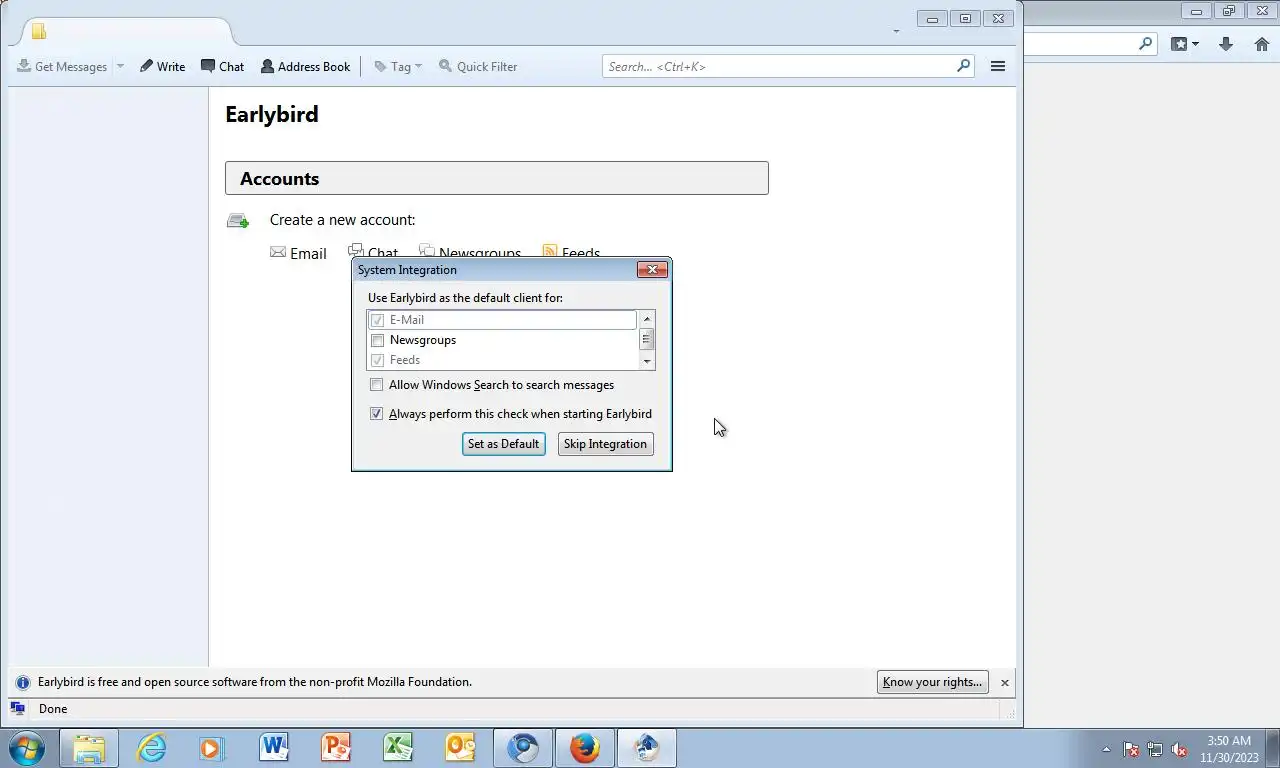Image resolution: width=1280 pixels, height=768 pixels.
Task: Show hidden system tray icons
Action: tap(1106, 749)
